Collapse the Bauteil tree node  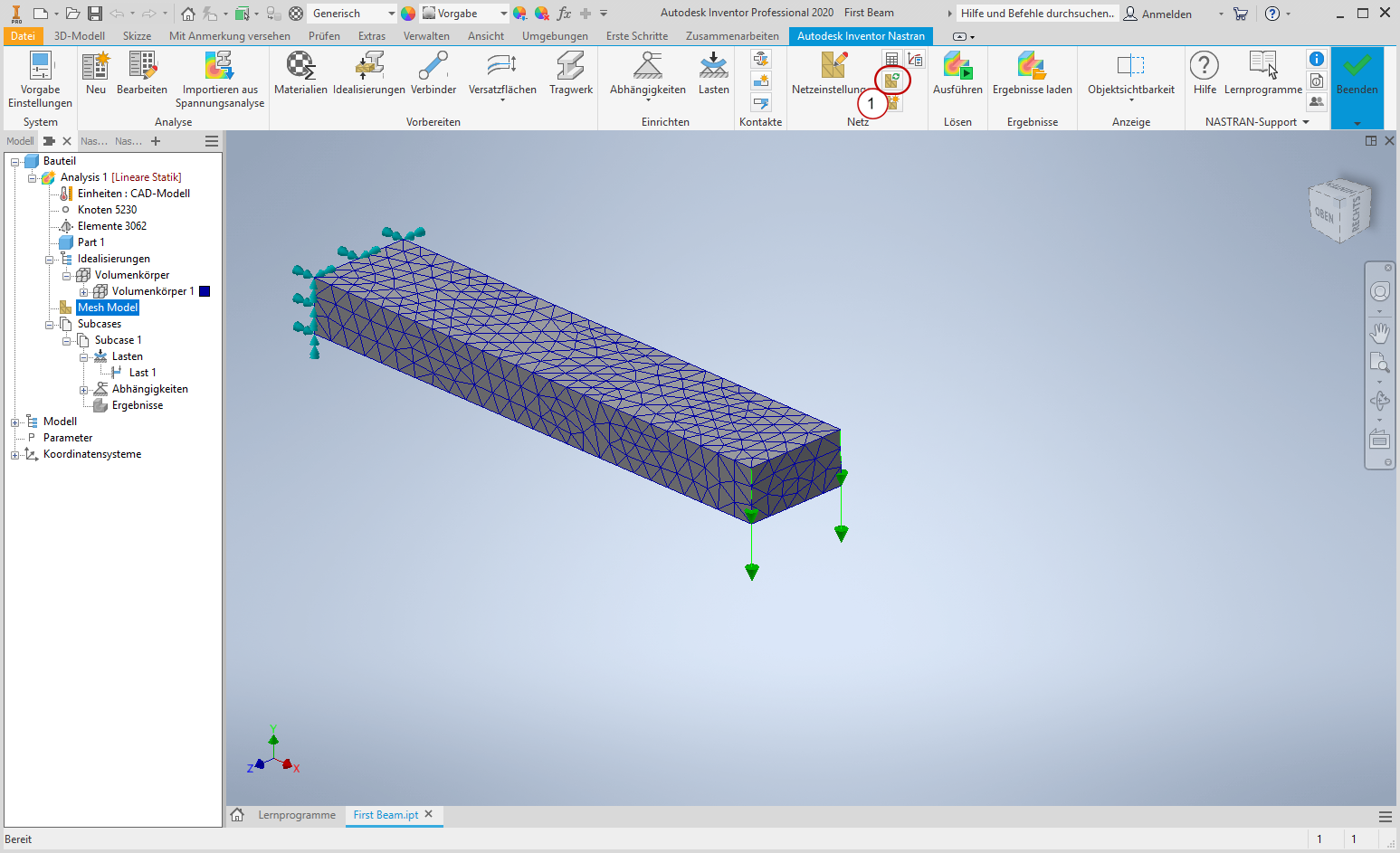pos(14,162)
